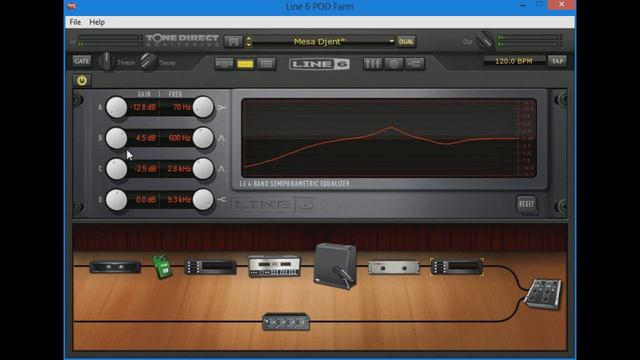Click the -2.5 dB gain value

[145, 169]
